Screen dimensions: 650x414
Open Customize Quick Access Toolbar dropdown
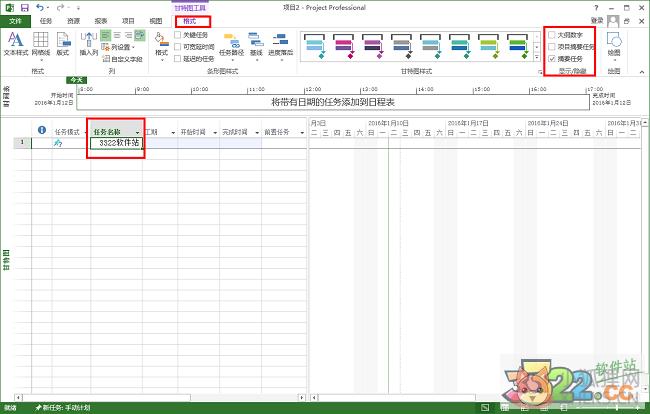coord(78,8)
